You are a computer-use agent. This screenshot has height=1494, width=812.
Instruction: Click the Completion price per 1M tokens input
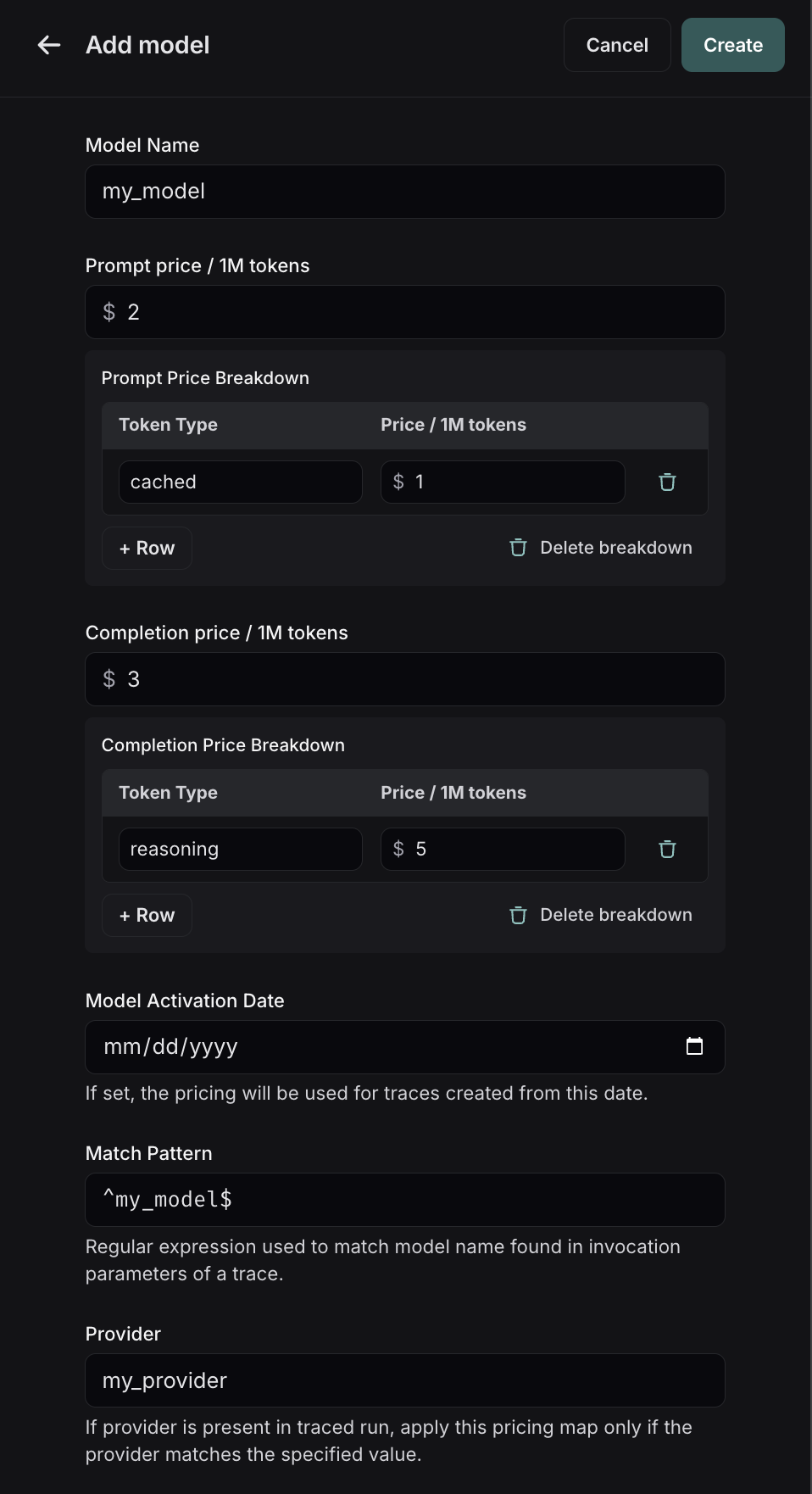click(404, 679)
